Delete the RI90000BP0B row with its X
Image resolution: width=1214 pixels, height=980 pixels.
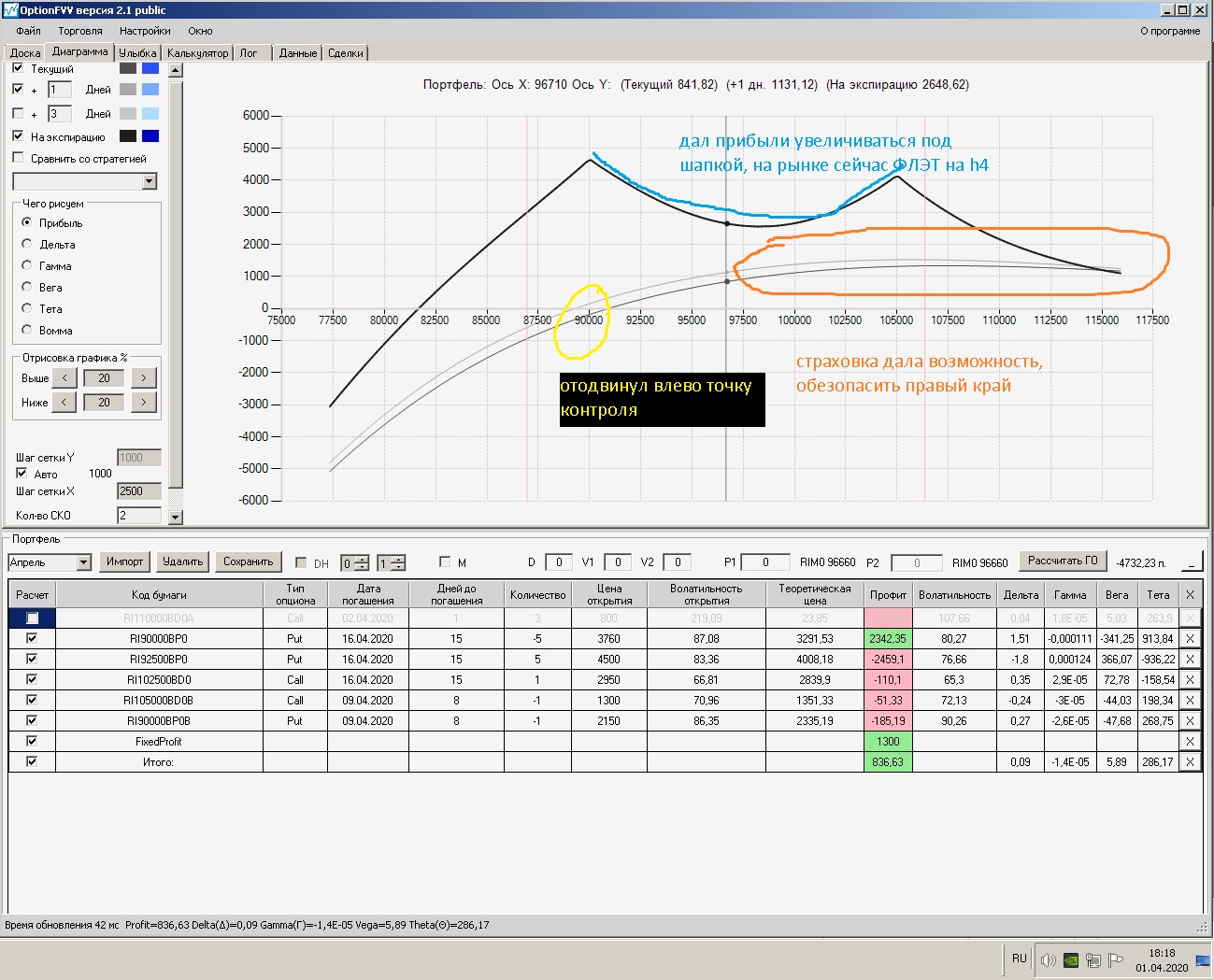click(1190, 721)
